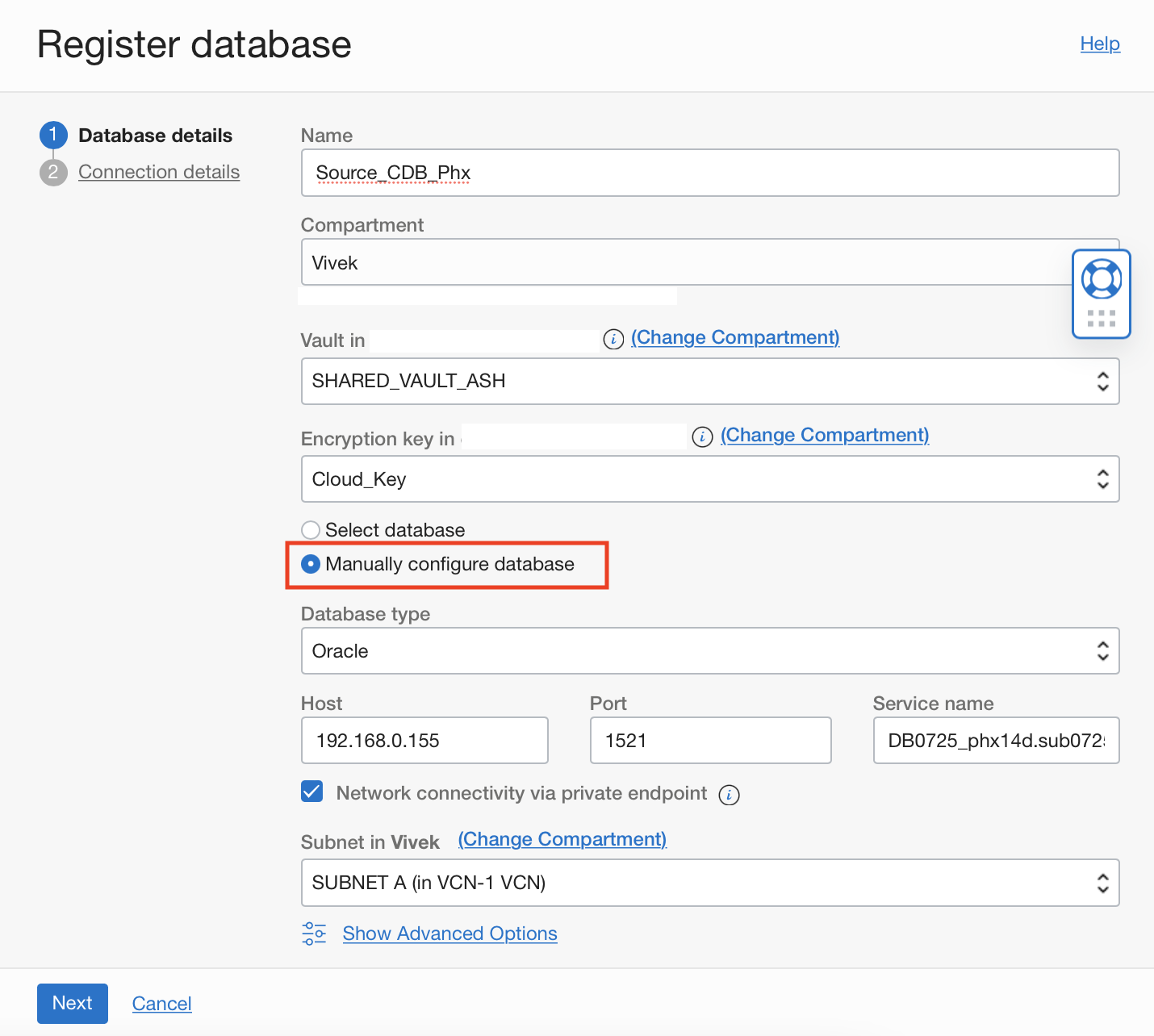The width and height of the screenshot is (1154, 1036).
Task: Click the Cancel link
Action: pyautogui.click(x=161, y=1004)
